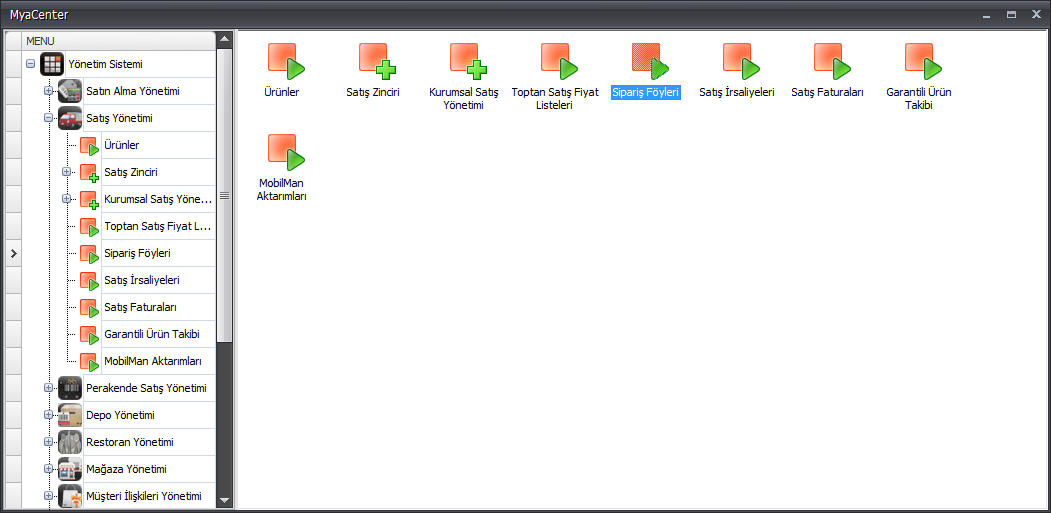Click the Satın Alma Yönetimi tree icon
The height and width of the screenshot is (513, 1051).
(x=70, y=91)
